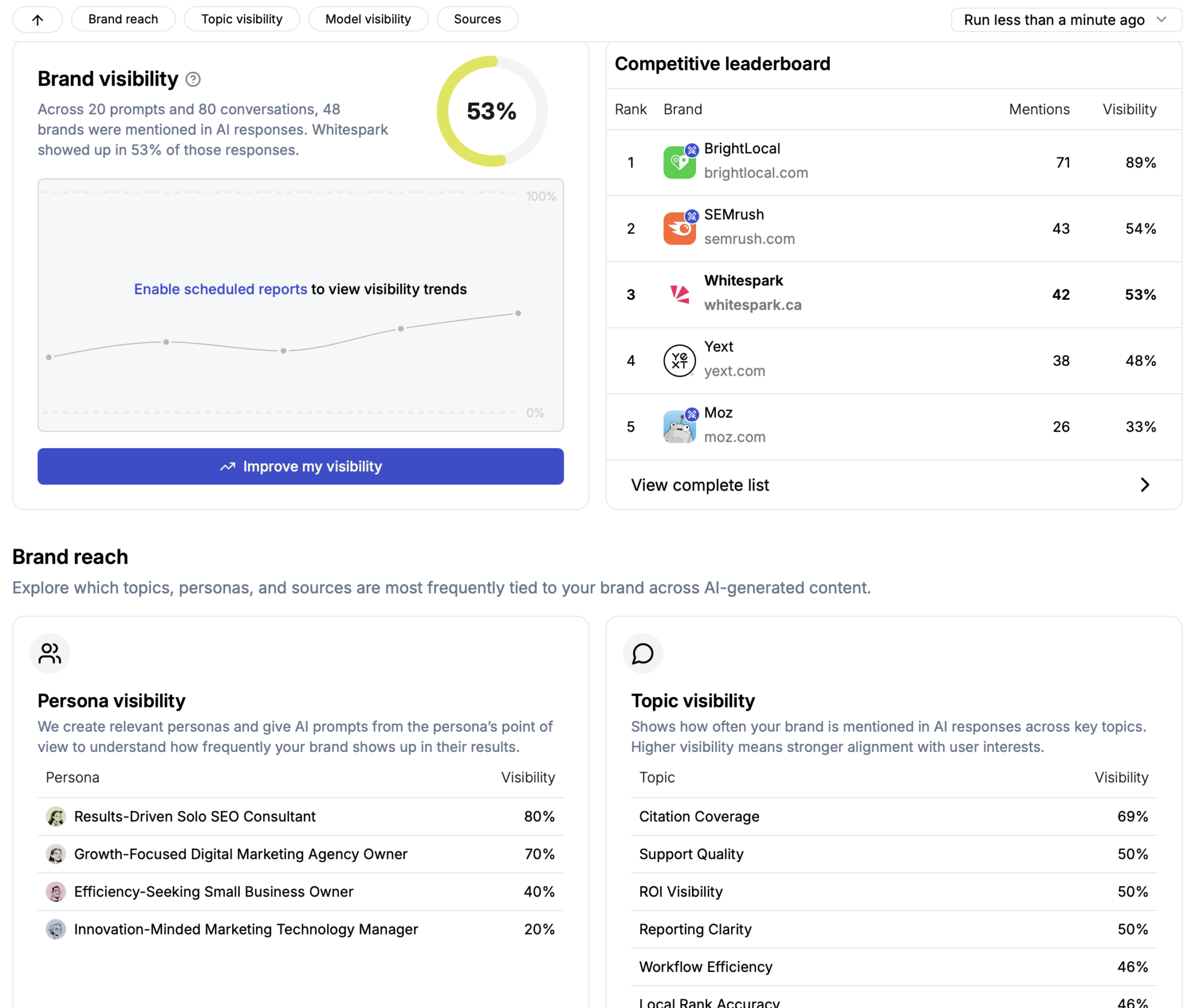The width and height of the screenshot is (1195, 1008).
Task: Jump to the Sources section tab
Action: pos(477,19)
